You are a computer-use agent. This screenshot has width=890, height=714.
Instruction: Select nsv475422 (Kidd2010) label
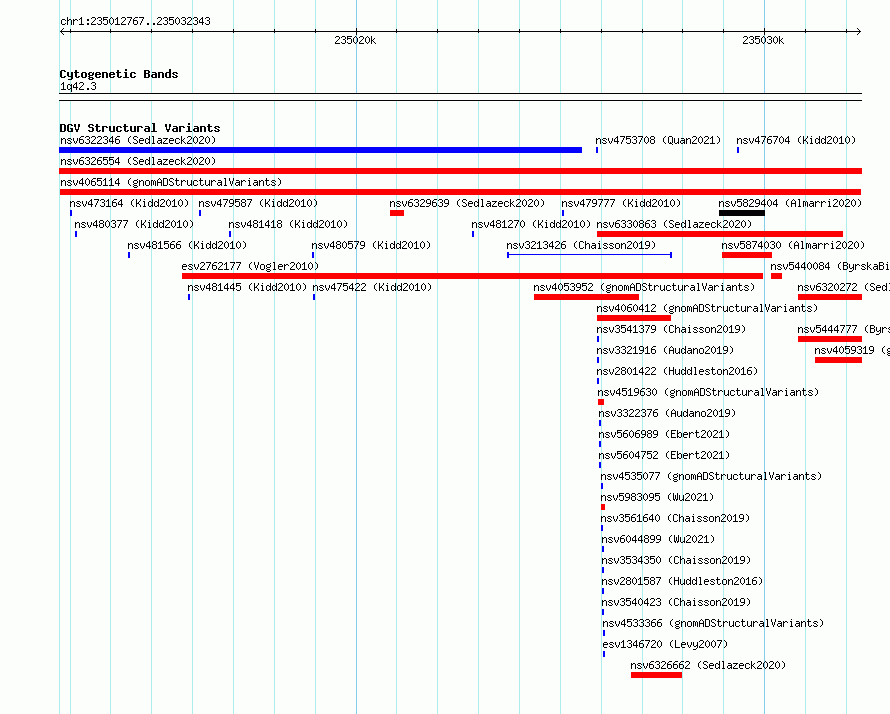[x=372, y=287]
